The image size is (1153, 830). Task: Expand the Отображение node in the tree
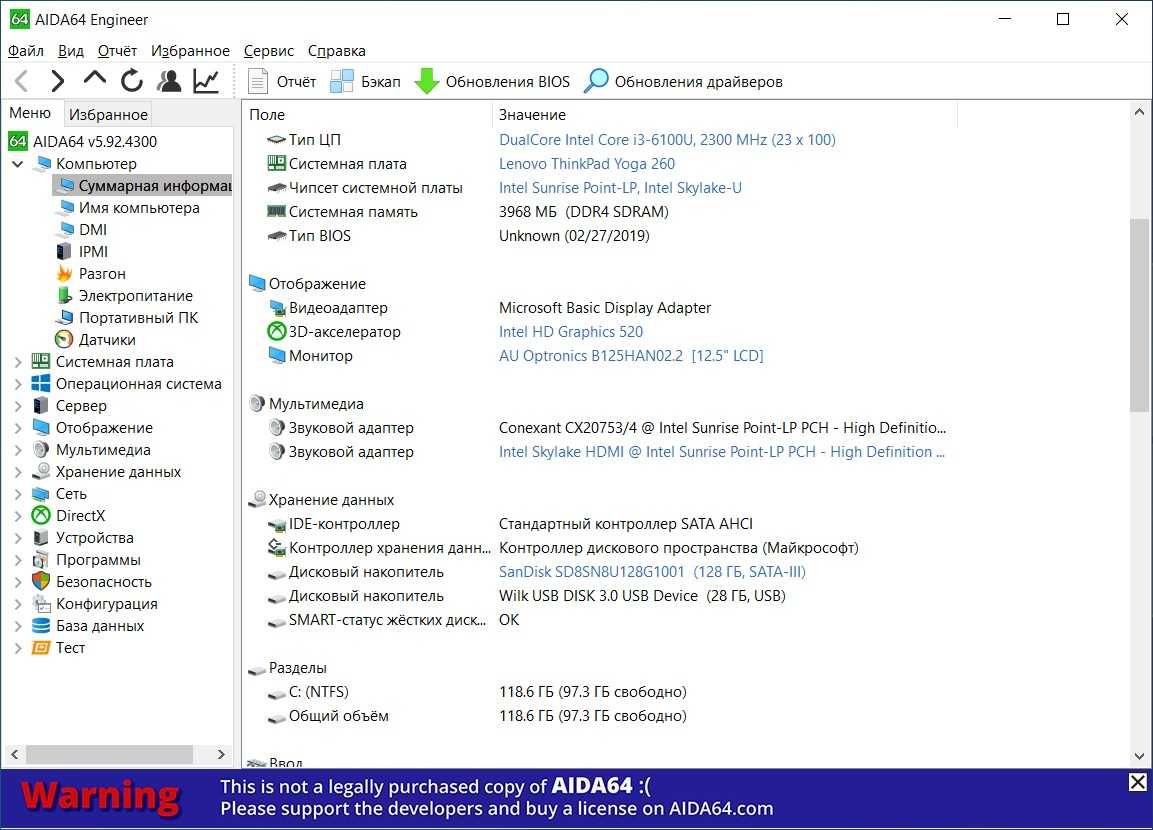click(x=18, y=428)
